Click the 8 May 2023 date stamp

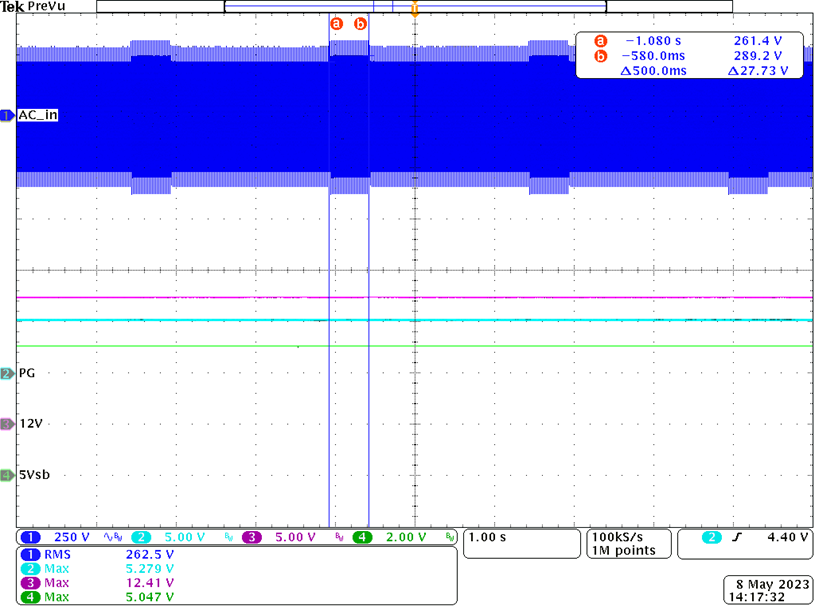(x=772, y=584)
